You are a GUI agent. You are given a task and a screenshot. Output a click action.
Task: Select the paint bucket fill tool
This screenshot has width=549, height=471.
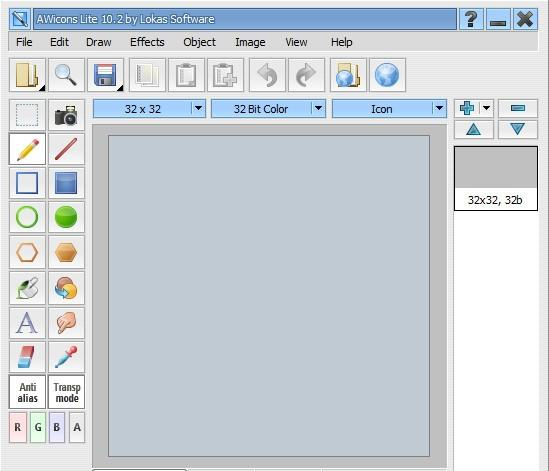pos(27,288)
